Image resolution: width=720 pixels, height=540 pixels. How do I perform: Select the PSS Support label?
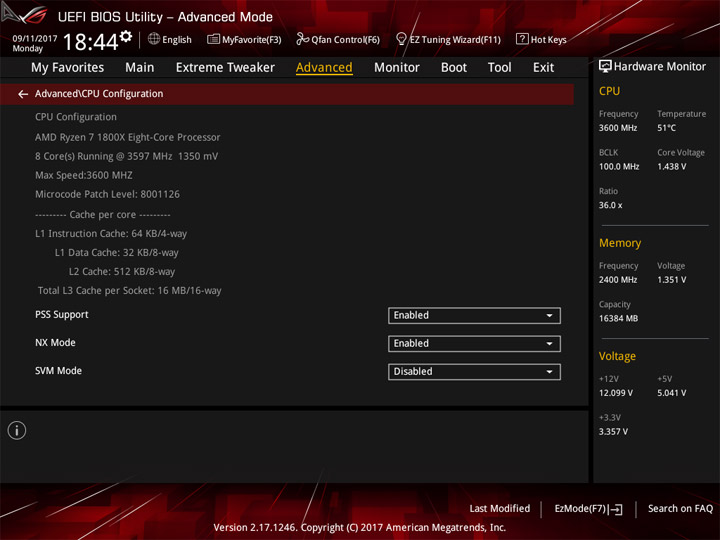coord(62,315)
